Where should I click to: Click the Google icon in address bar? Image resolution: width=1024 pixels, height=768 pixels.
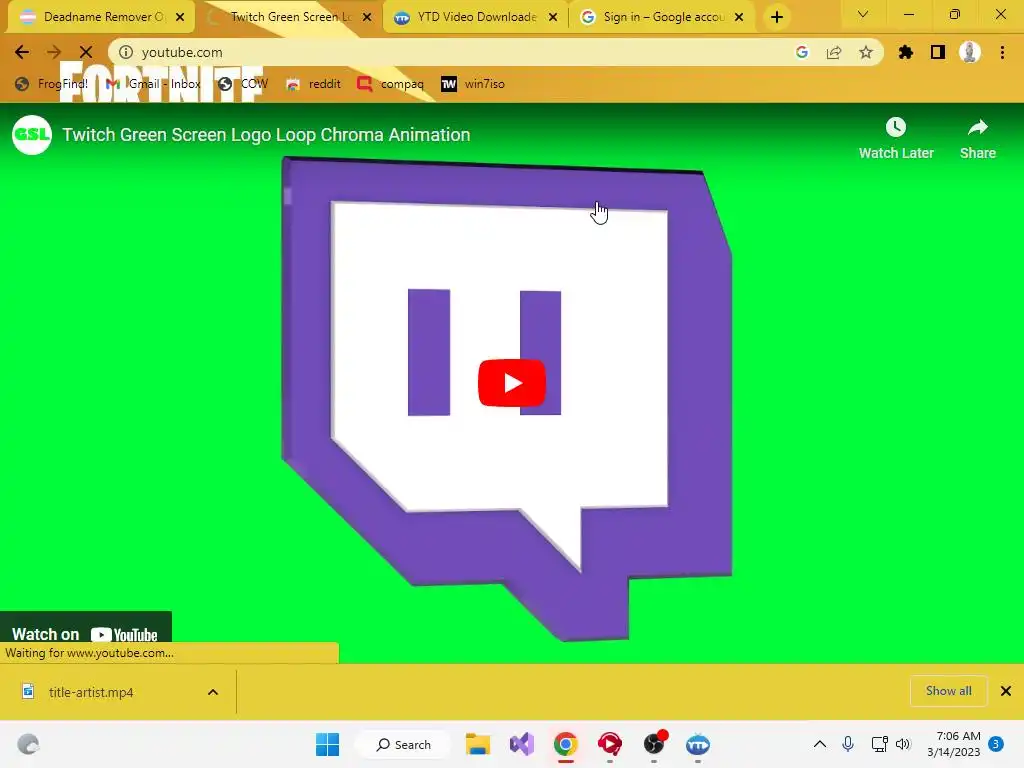tap(802, 52)
